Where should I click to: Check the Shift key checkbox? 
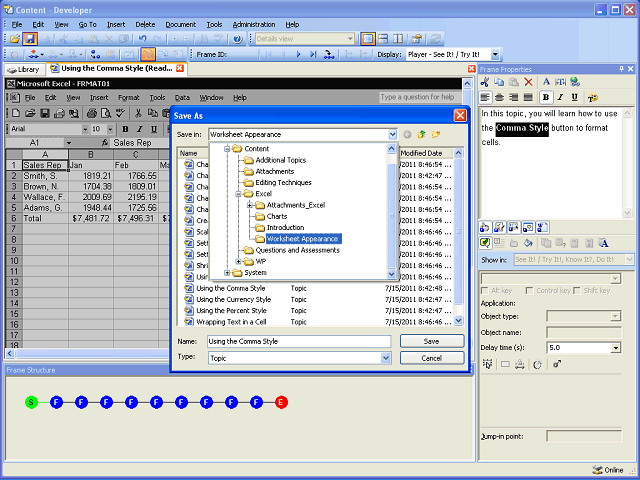tap(577, 291)
